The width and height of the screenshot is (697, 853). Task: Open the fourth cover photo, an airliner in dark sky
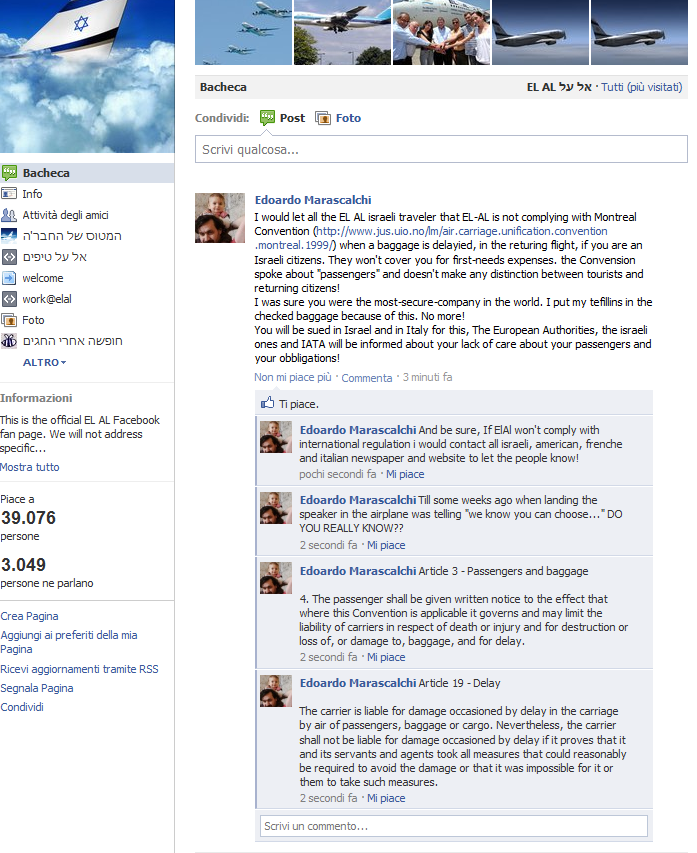[540, 32]
